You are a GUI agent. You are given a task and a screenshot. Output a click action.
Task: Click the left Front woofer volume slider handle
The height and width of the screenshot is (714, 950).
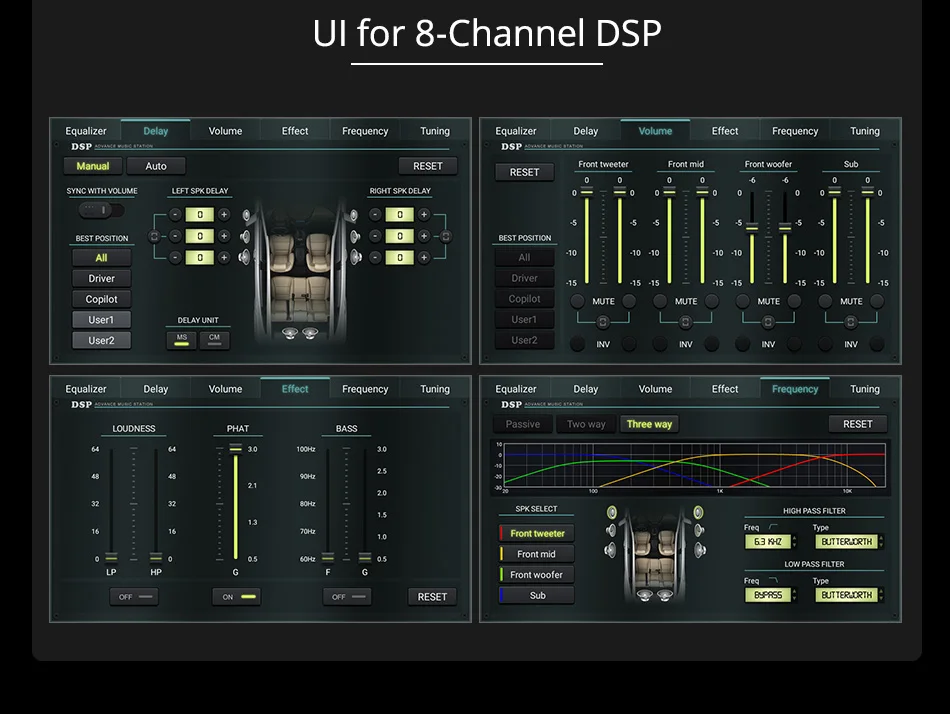coord(752,228)
